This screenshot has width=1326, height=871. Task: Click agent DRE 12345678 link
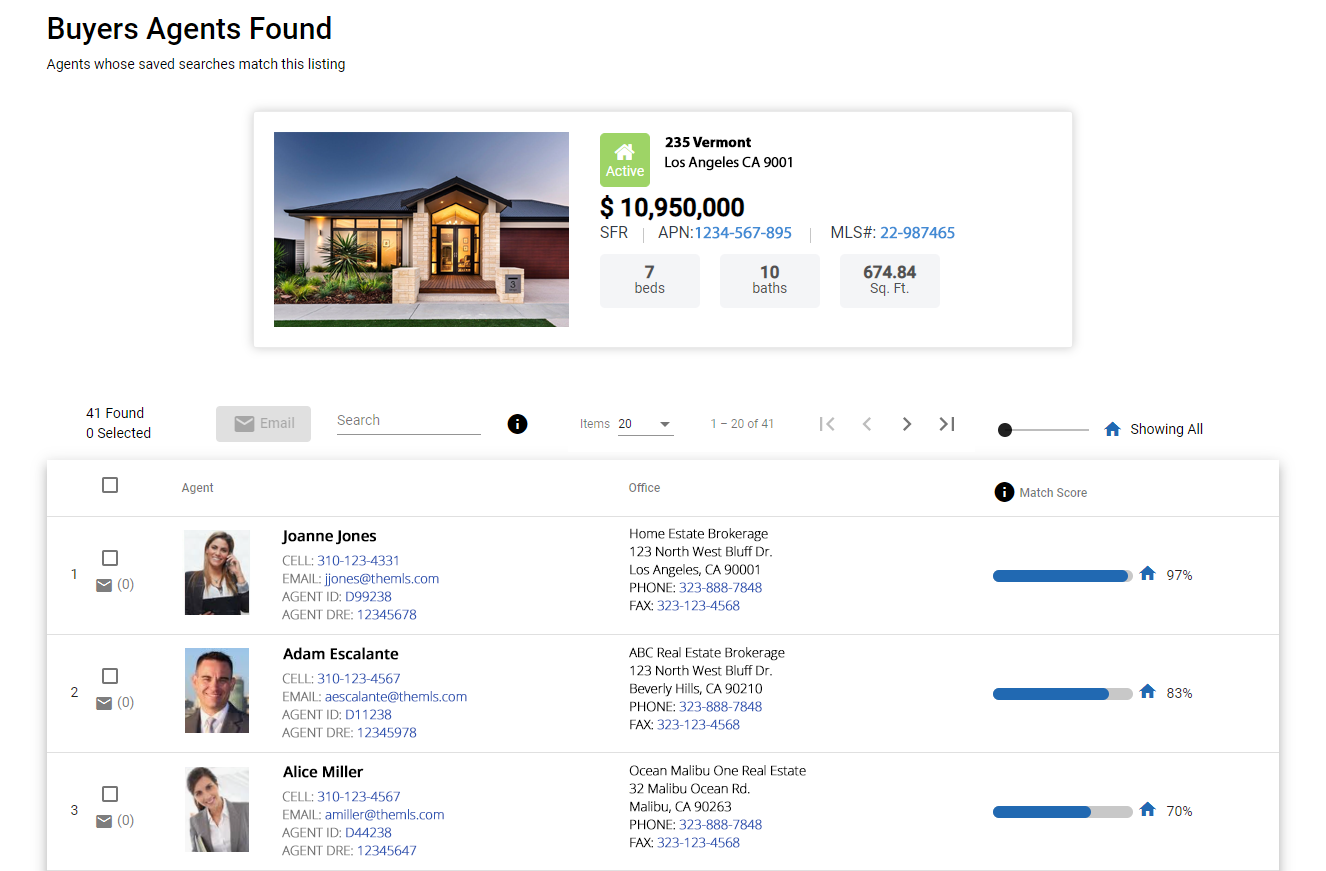[x=387, y=615]
